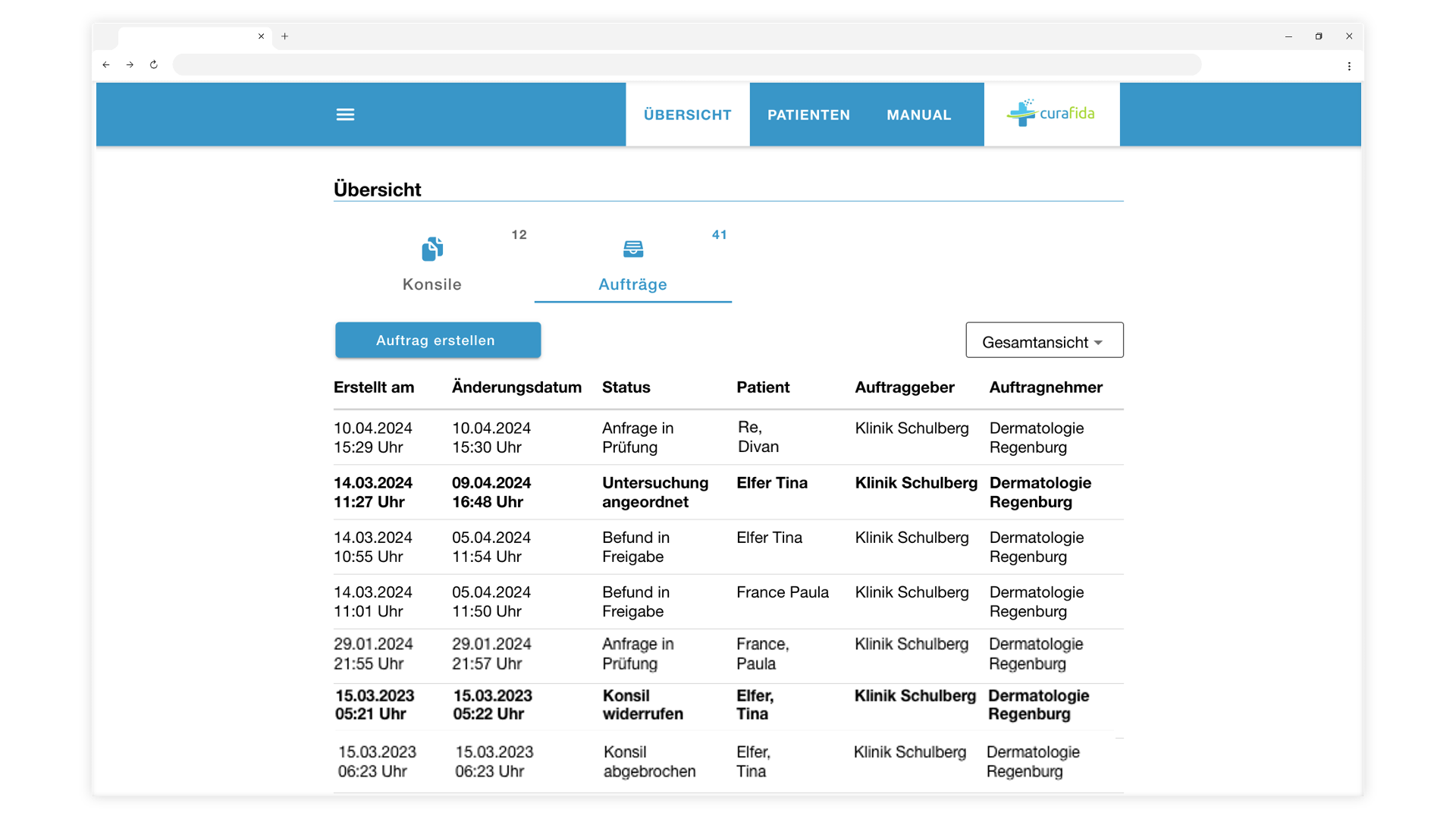Select status Untersuchung angeordnet row
The height and width of the screenshot is (819, 1456).
[x=655, y=492]
